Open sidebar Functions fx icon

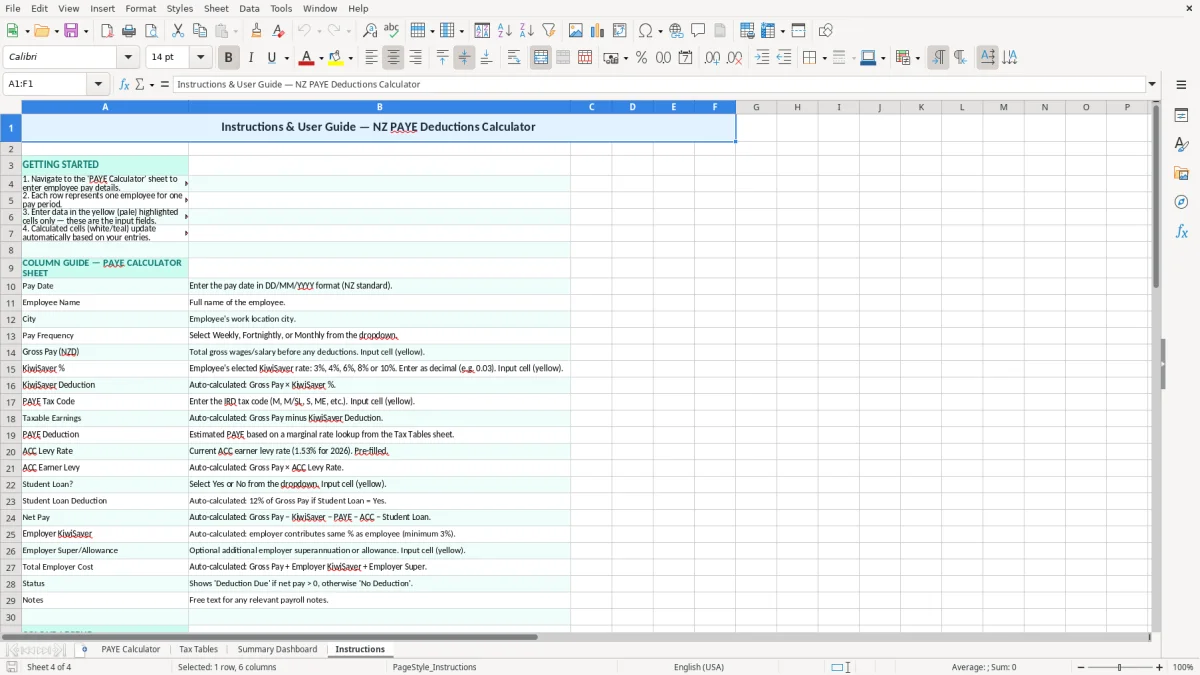point(1181,231)
